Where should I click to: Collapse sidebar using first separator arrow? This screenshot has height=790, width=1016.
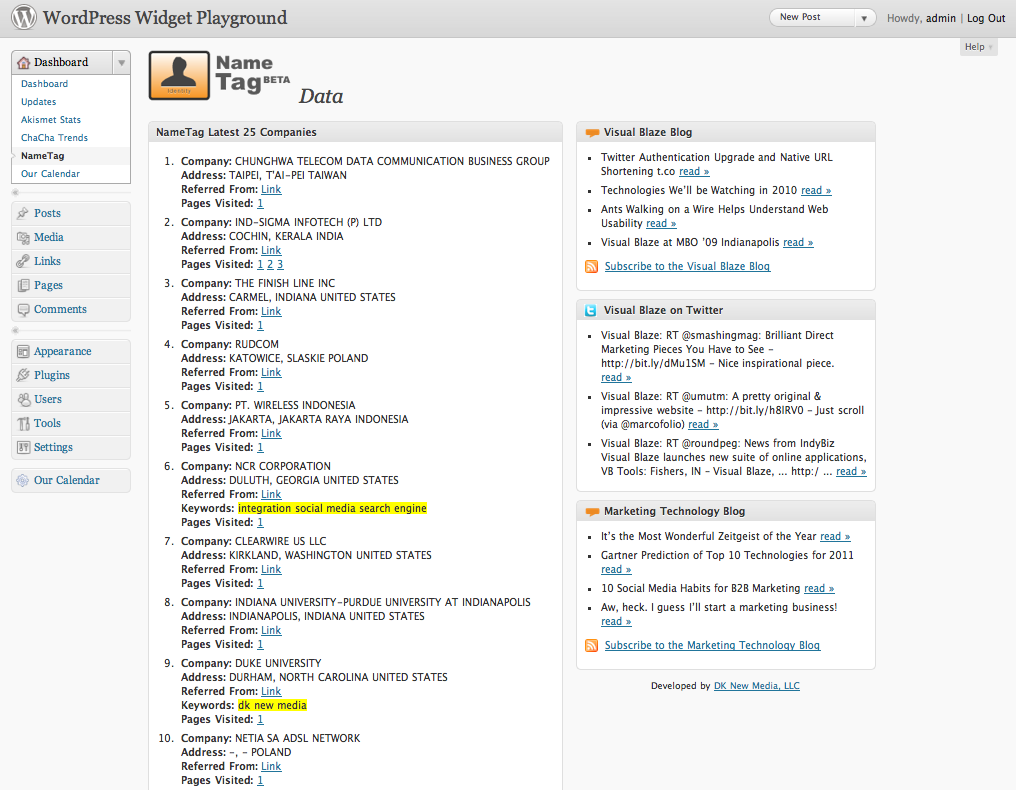pos(16,192)
